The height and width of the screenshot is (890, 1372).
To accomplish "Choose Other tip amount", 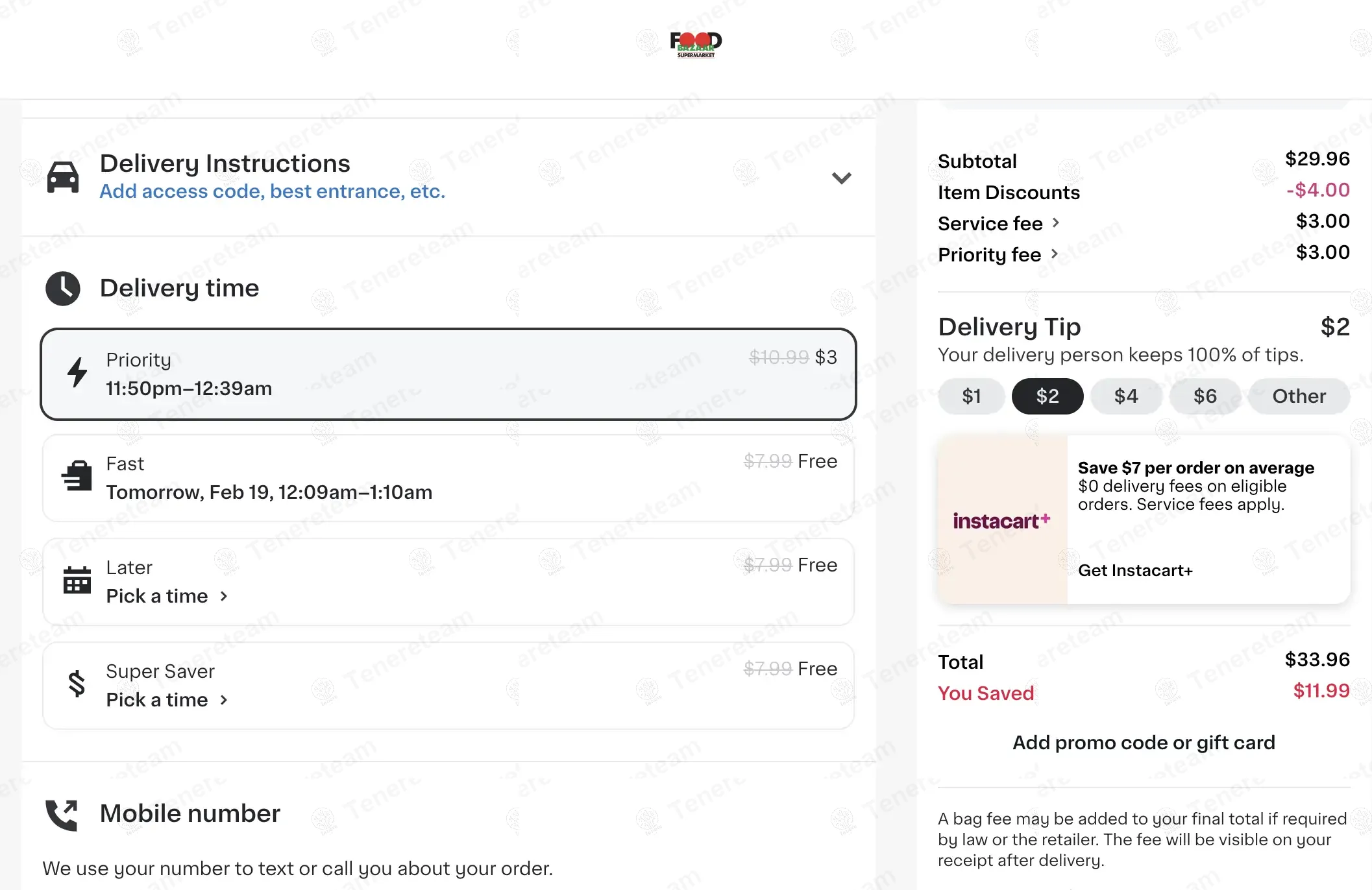I will tap(1299, 396).
